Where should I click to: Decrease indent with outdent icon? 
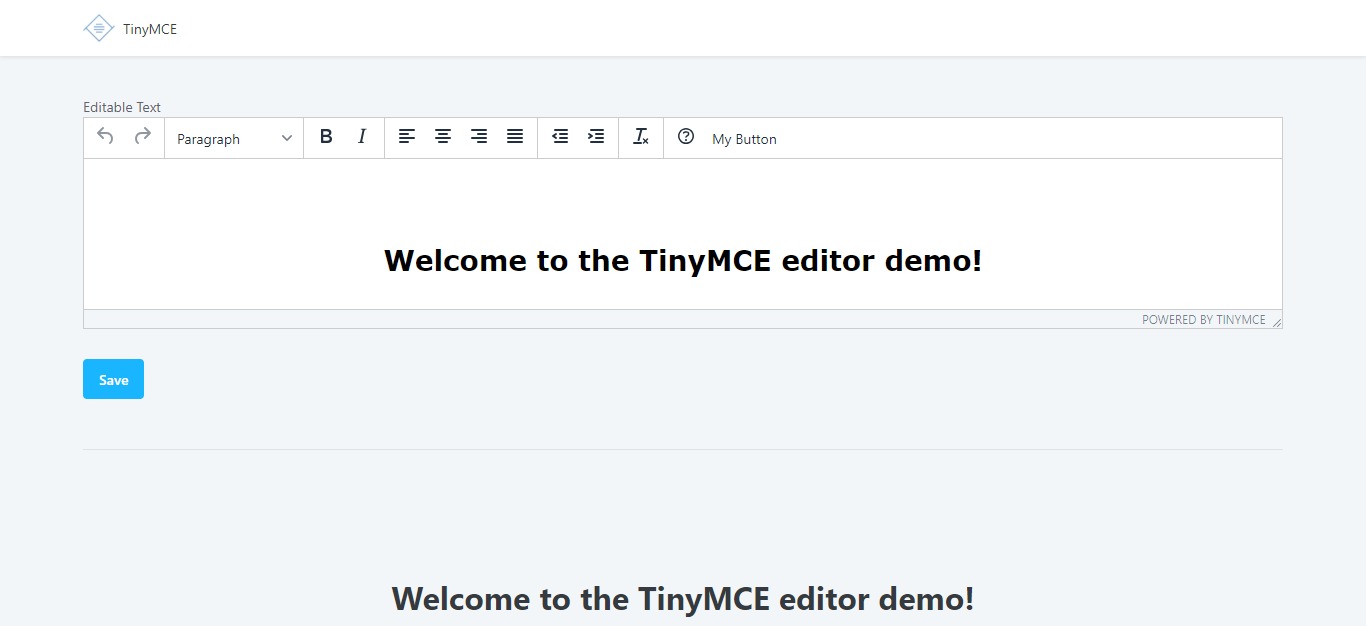[x=560, y=137]
